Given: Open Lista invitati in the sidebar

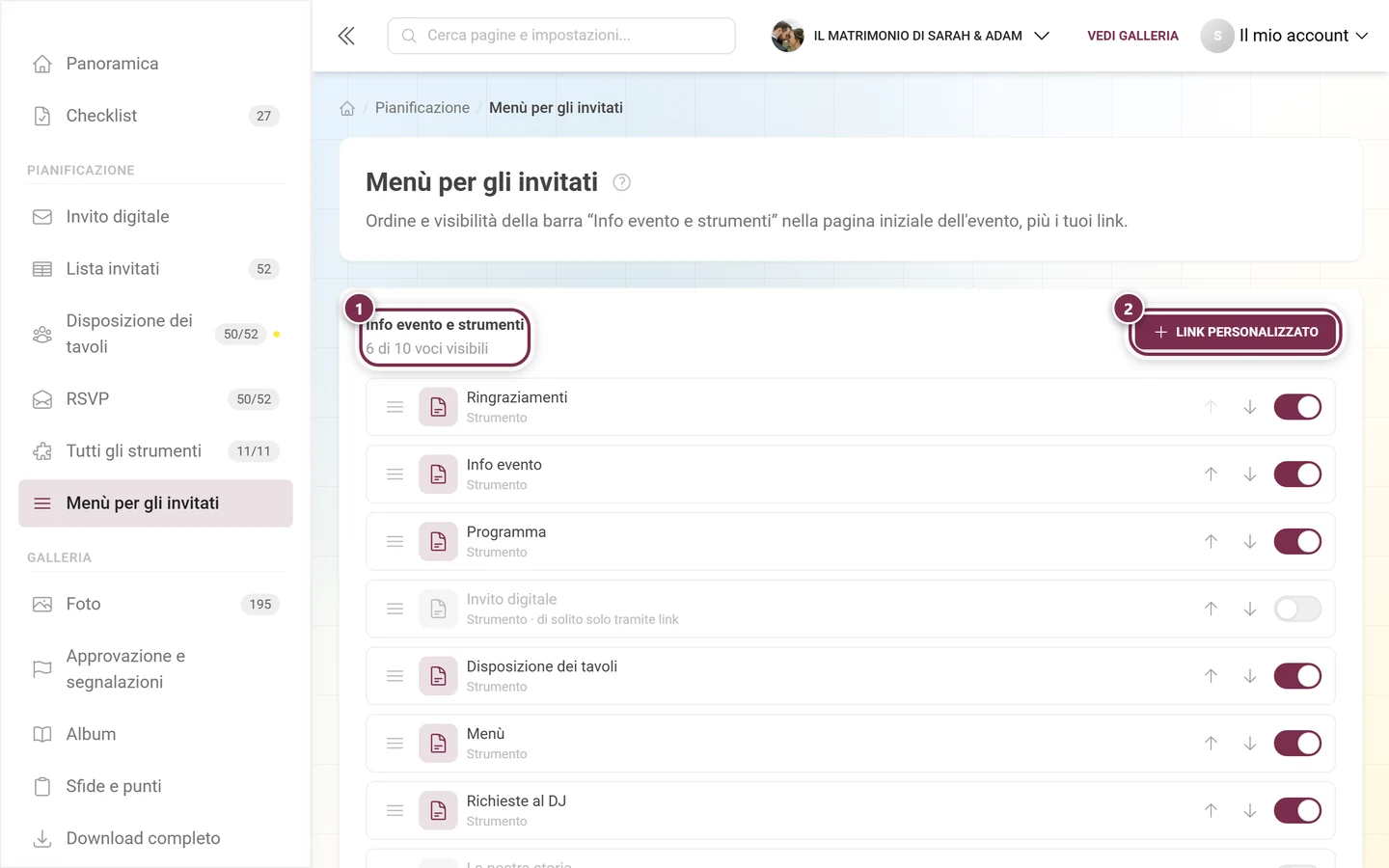Looking at the screenshot, I should [155, 269].
